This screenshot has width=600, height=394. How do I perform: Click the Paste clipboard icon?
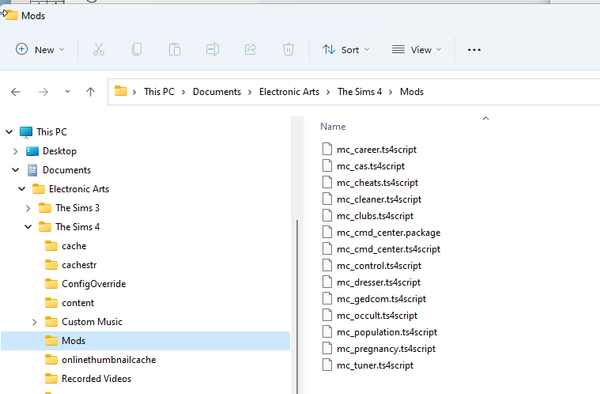tap(174, 49)
